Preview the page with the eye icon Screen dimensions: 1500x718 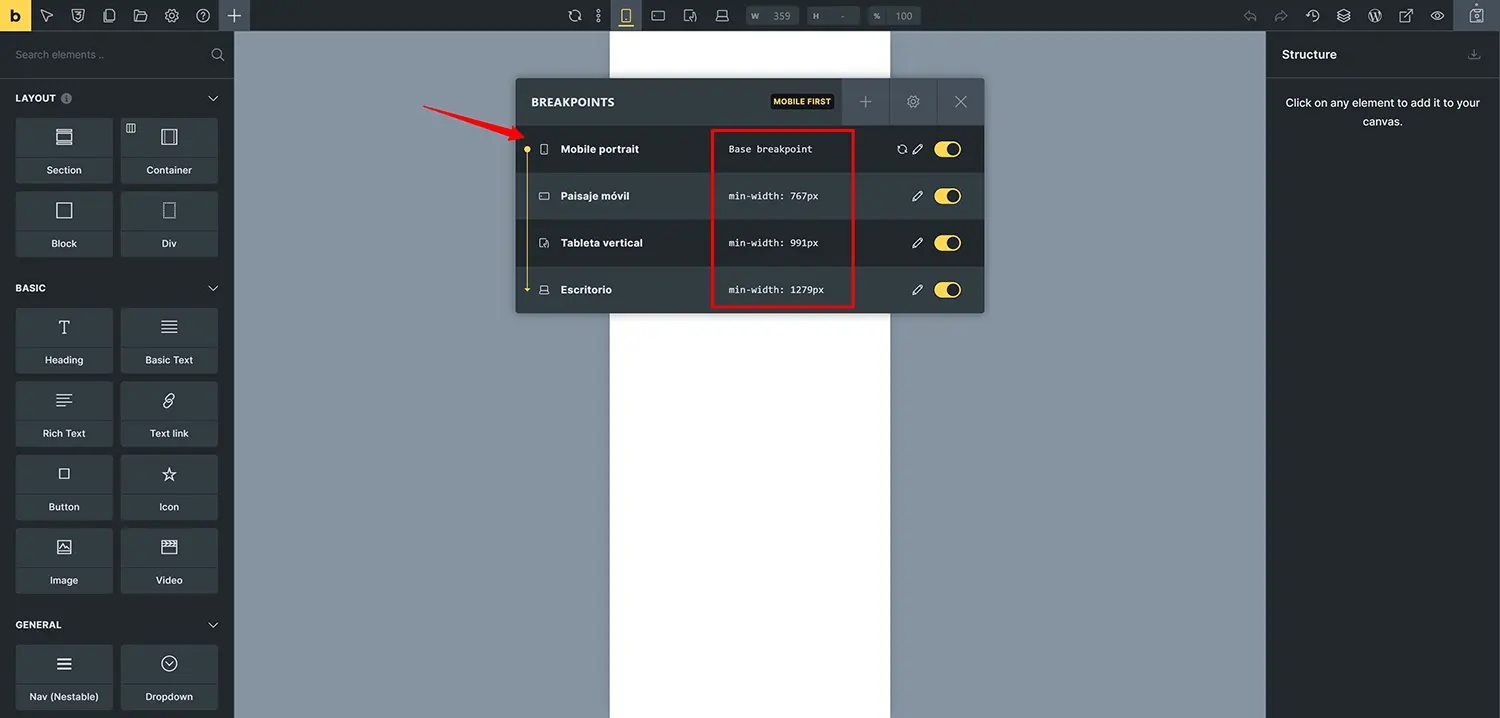pyautogui.click(x=1437, y=15)
